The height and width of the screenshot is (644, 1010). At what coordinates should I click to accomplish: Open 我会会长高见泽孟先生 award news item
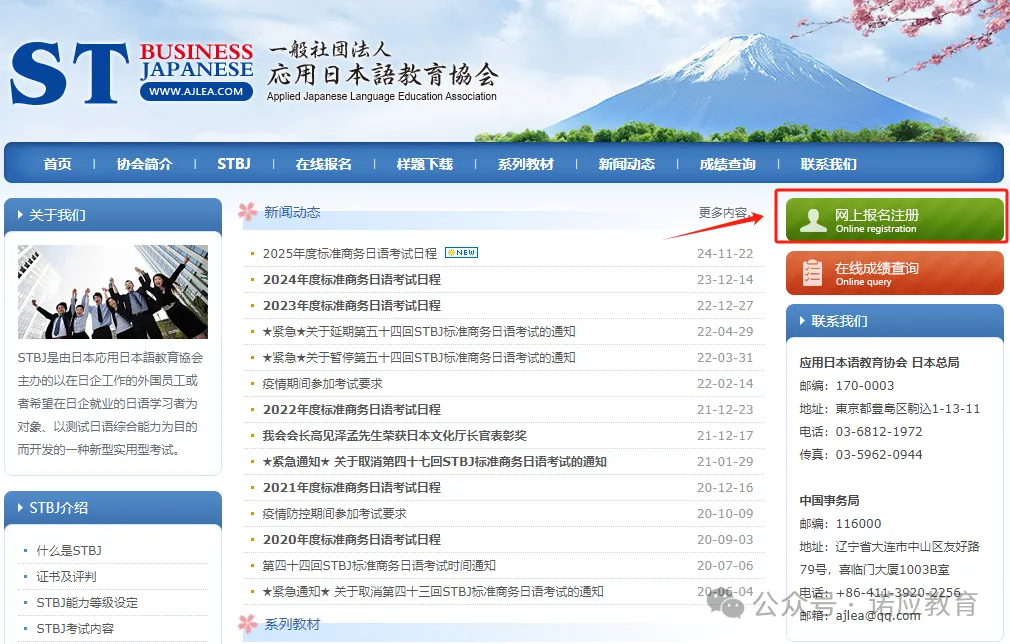pyautogui.click(x=394, y=435)
